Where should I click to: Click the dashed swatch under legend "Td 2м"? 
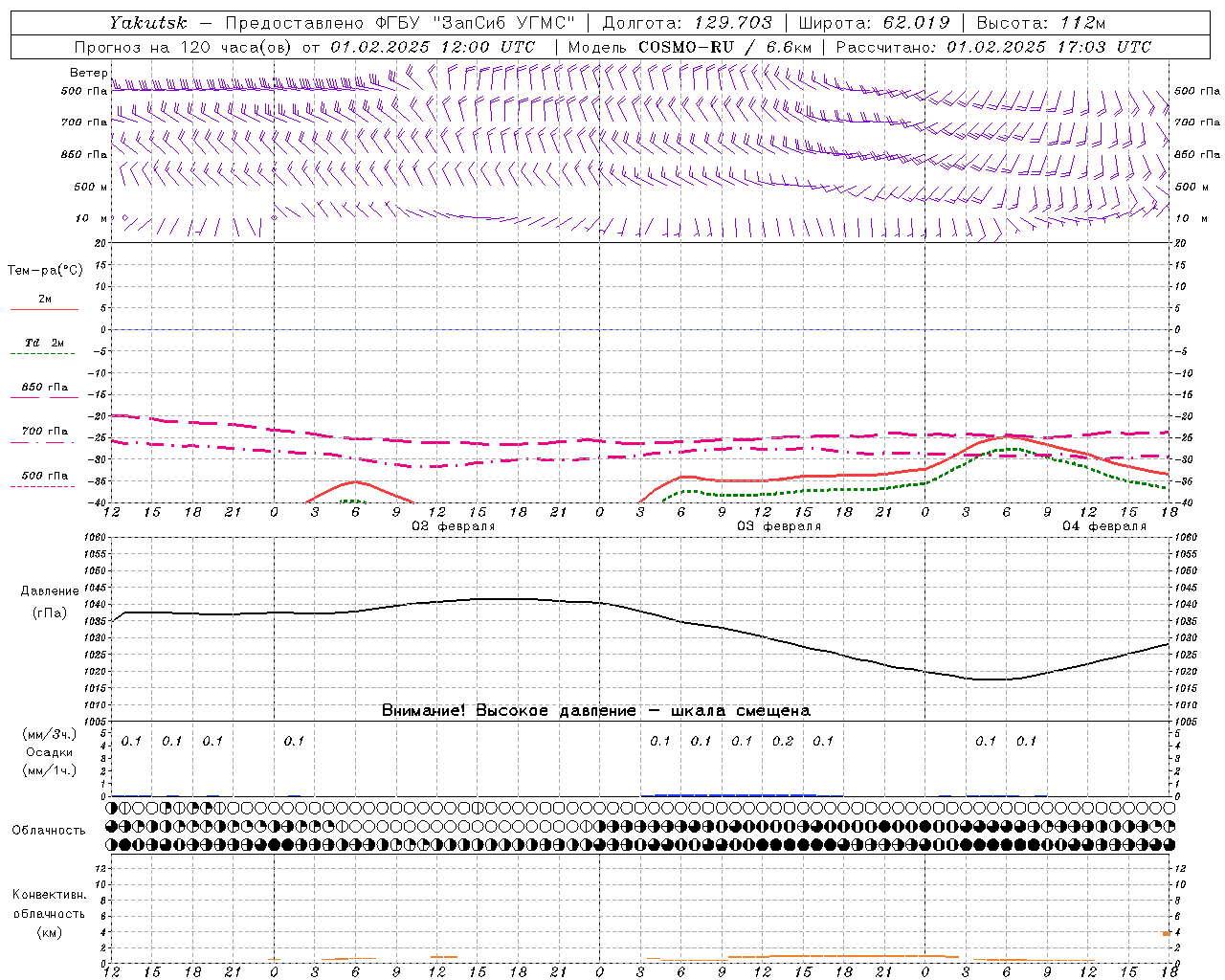(x=44, y=353)
